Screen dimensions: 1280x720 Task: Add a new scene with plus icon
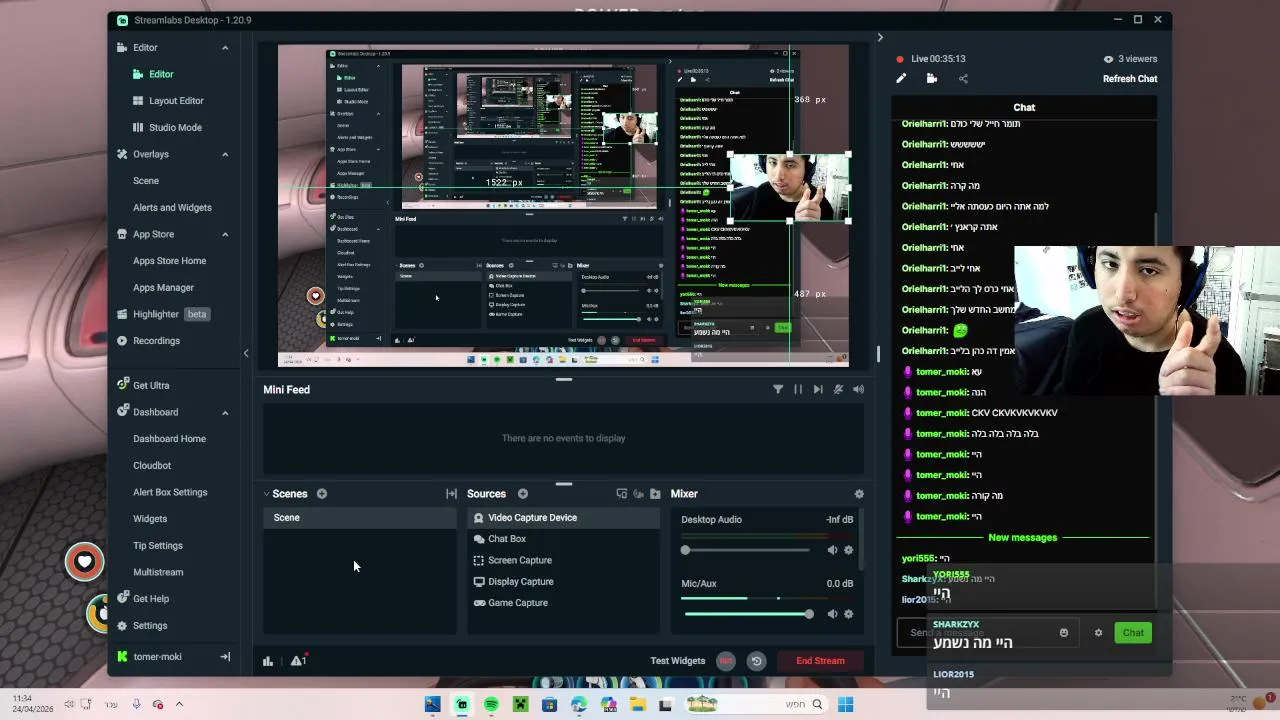point(322,494)
